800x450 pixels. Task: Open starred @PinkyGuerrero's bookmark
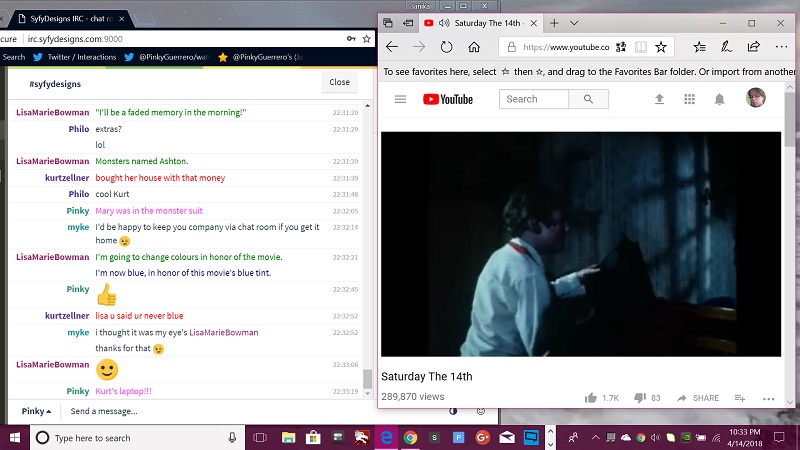(x=260, y=57)
